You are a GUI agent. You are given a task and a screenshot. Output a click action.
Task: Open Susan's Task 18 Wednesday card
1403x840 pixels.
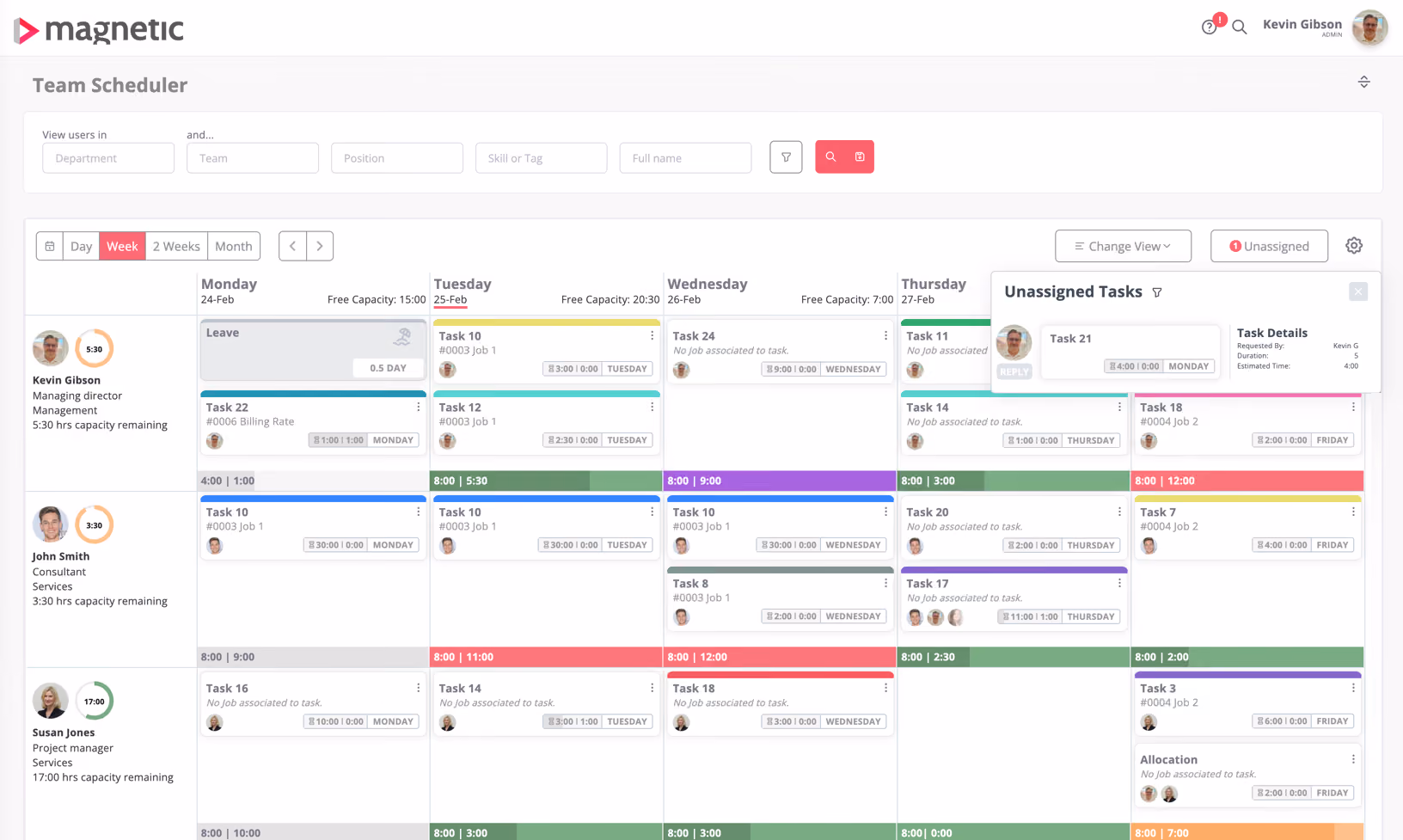tap(781, 704)
